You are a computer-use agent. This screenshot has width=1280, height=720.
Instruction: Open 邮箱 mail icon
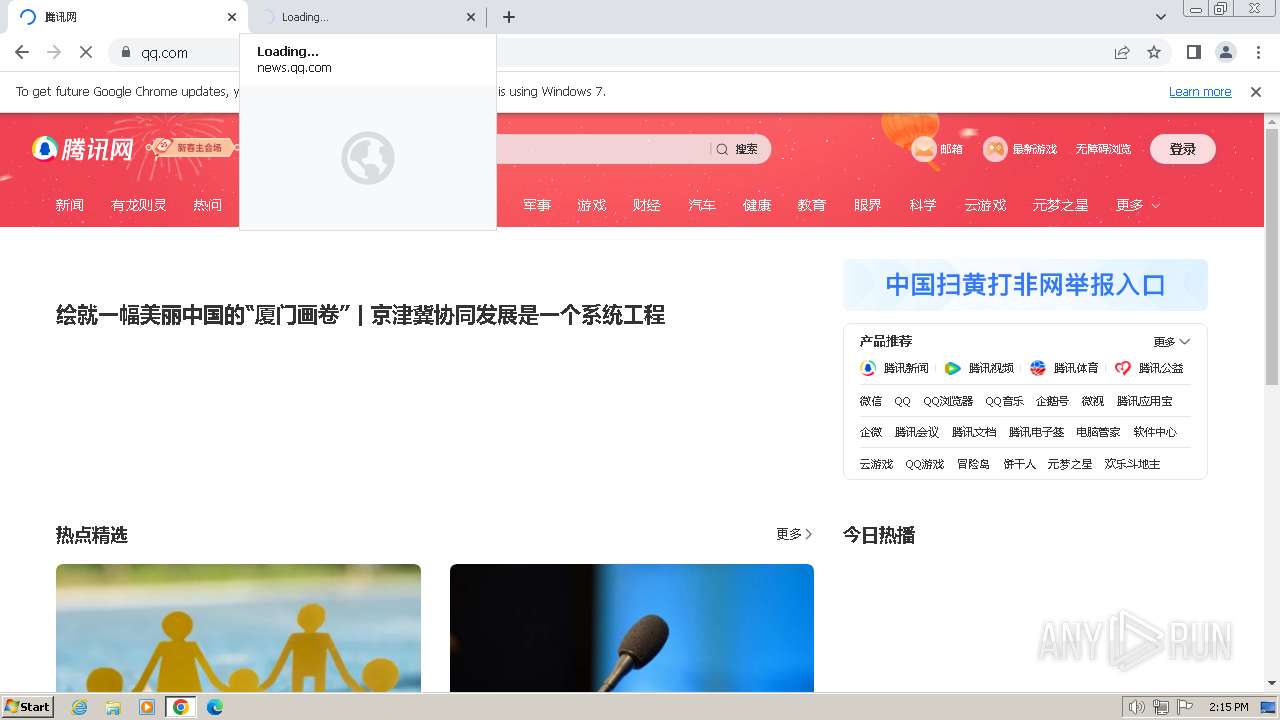[x=938, y=149]
